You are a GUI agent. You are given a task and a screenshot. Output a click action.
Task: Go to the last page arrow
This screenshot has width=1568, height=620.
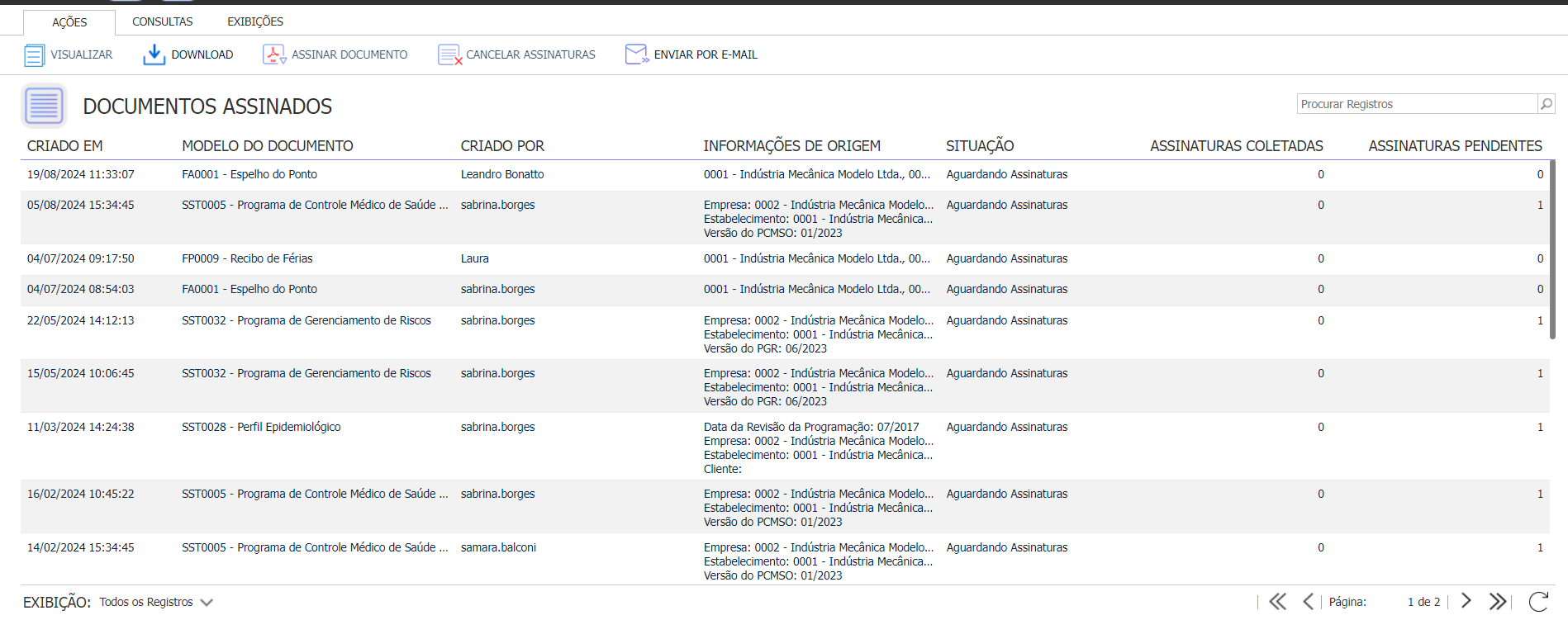[x=1498, y=602]
